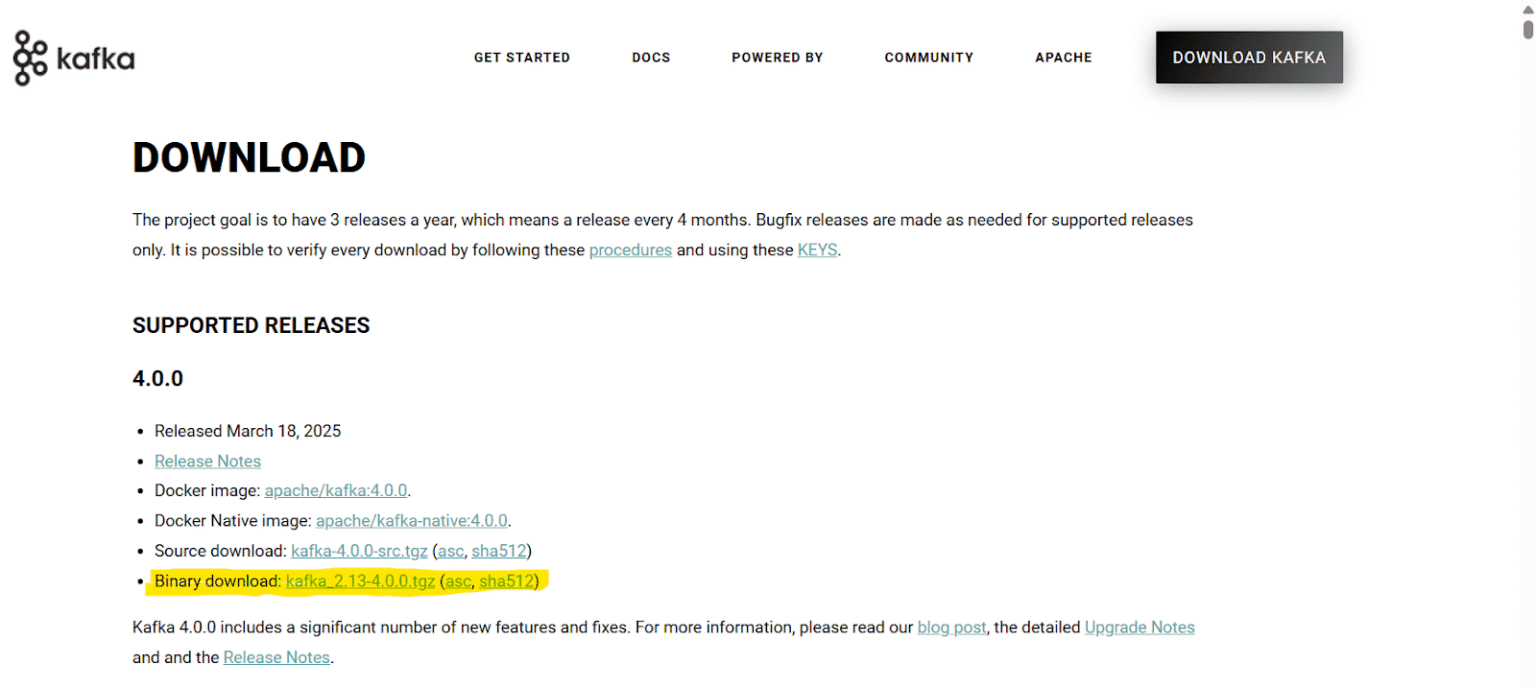Open the source download sha512 link
Screen dimensions: 1536x688
[x=499, y=551]
